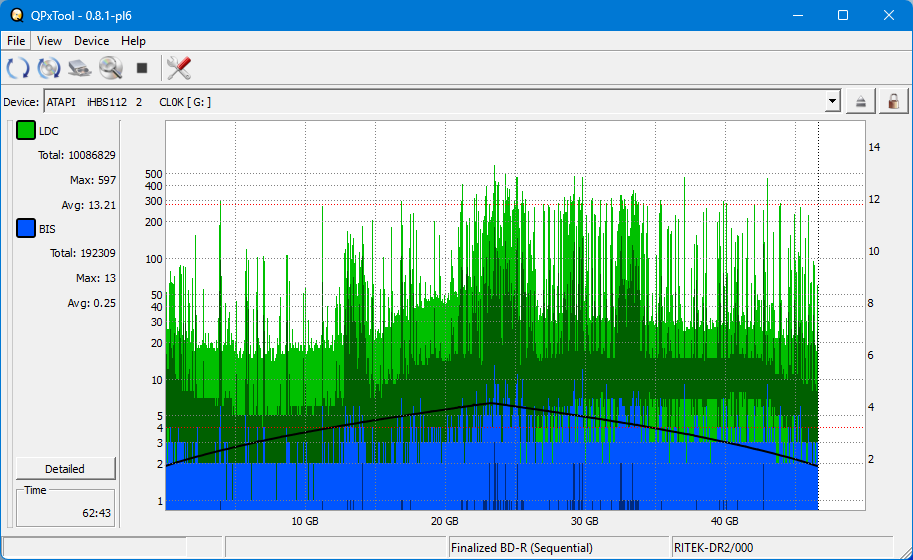Click the QPxTool title bar app icon

15,15
